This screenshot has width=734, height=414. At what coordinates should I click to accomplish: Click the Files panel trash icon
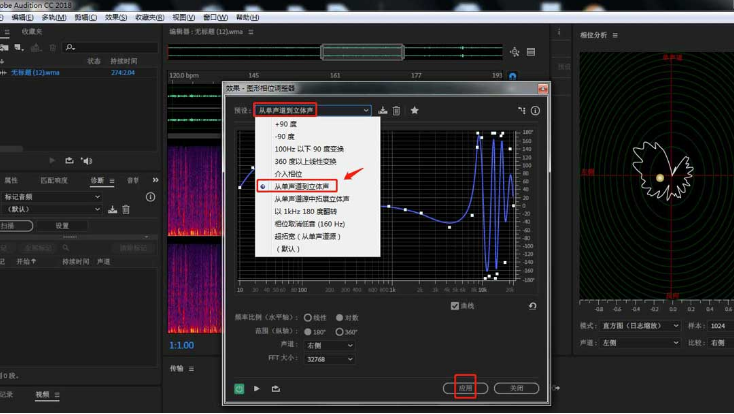tap(52, 48)
